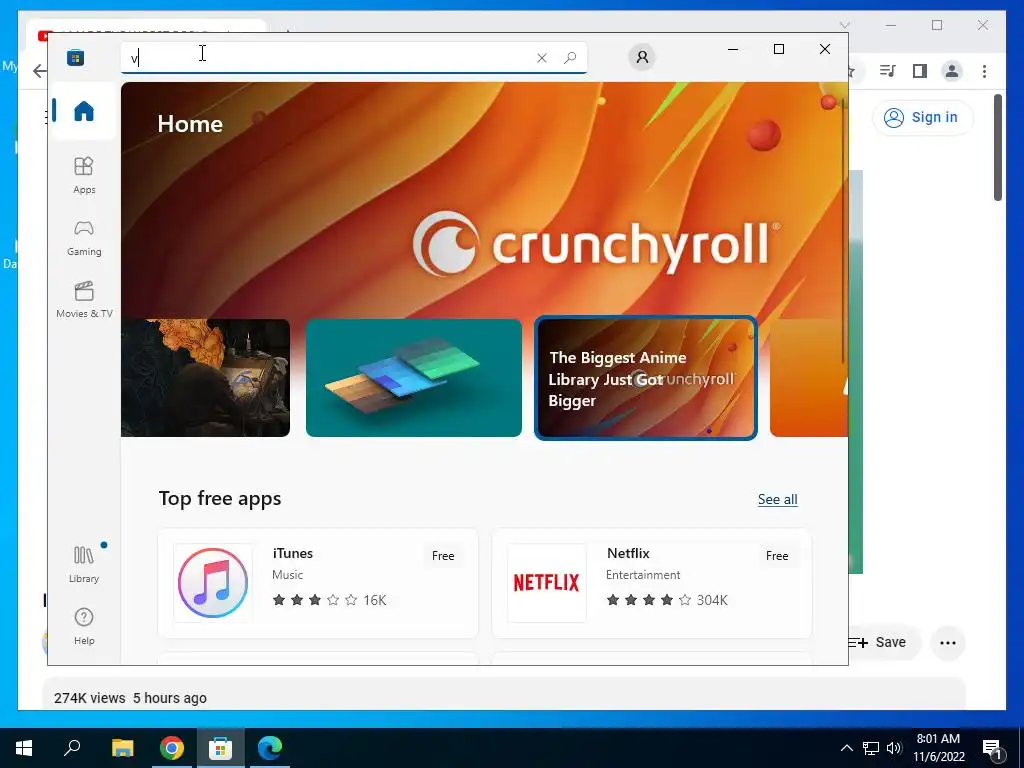The width and height of the screenshot is (1024, 768).
Task: Click the Chrome profile avatar icon
Action: [952, 71]
